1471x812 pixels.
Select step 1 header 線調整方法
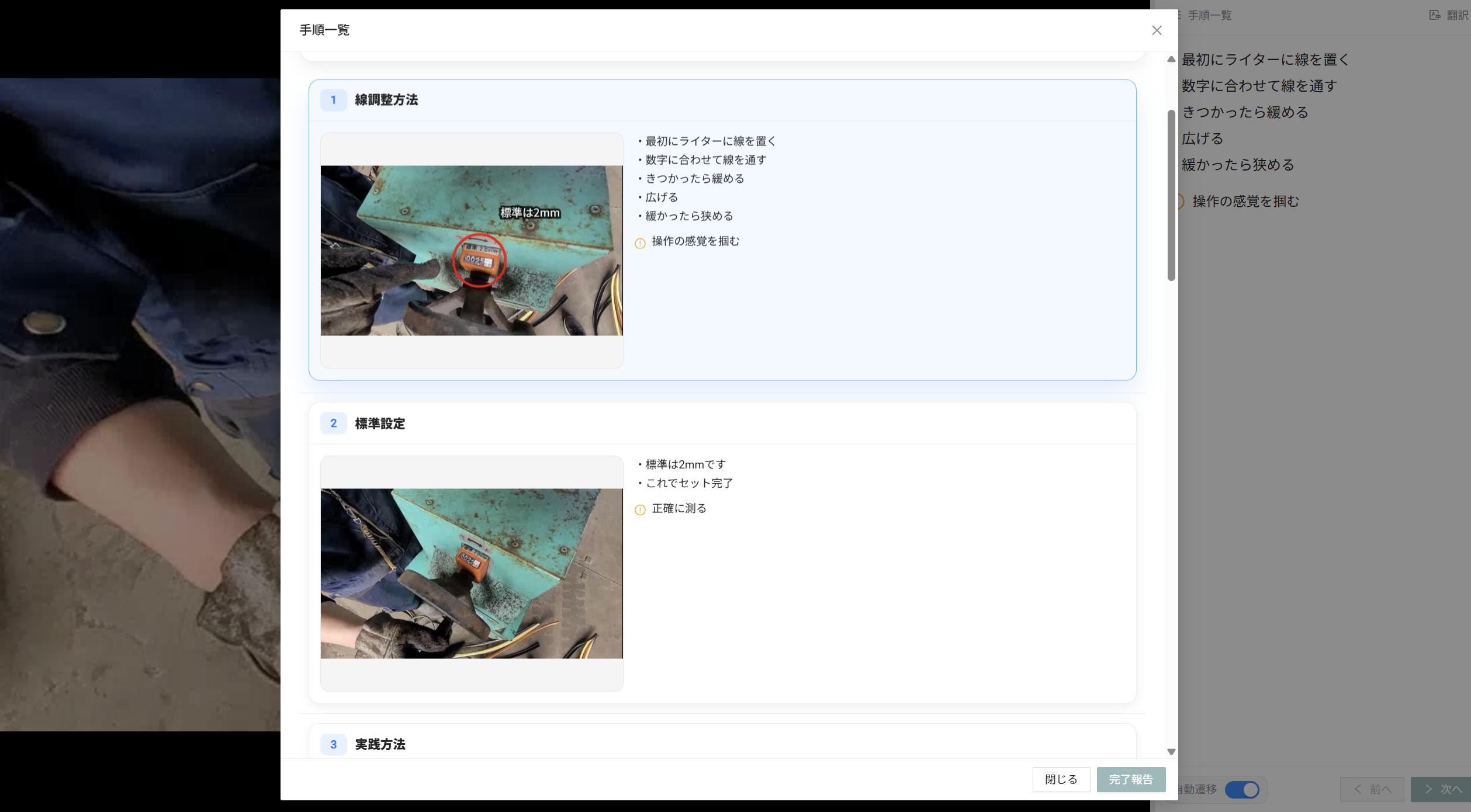coord(386,100)
